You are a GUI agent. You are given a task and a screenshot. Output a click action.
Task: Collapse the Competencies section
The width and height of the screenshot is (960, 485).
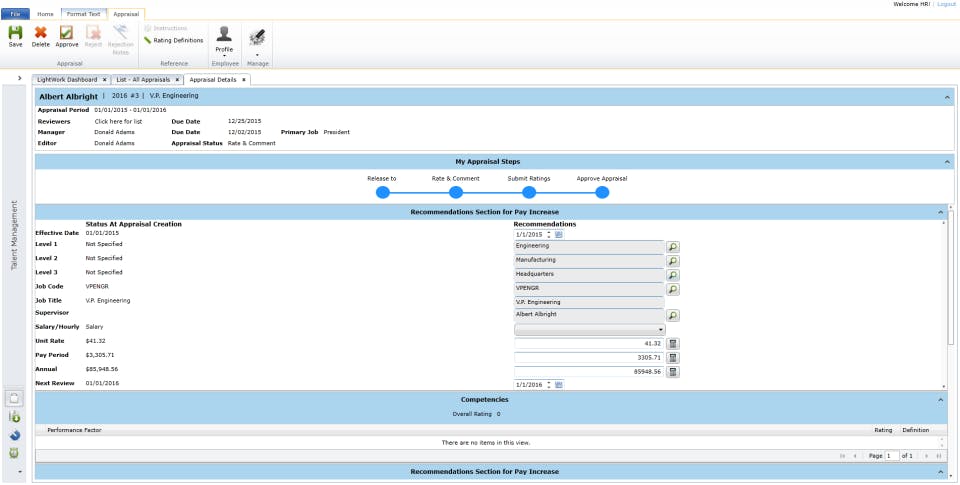click(940, 399)
